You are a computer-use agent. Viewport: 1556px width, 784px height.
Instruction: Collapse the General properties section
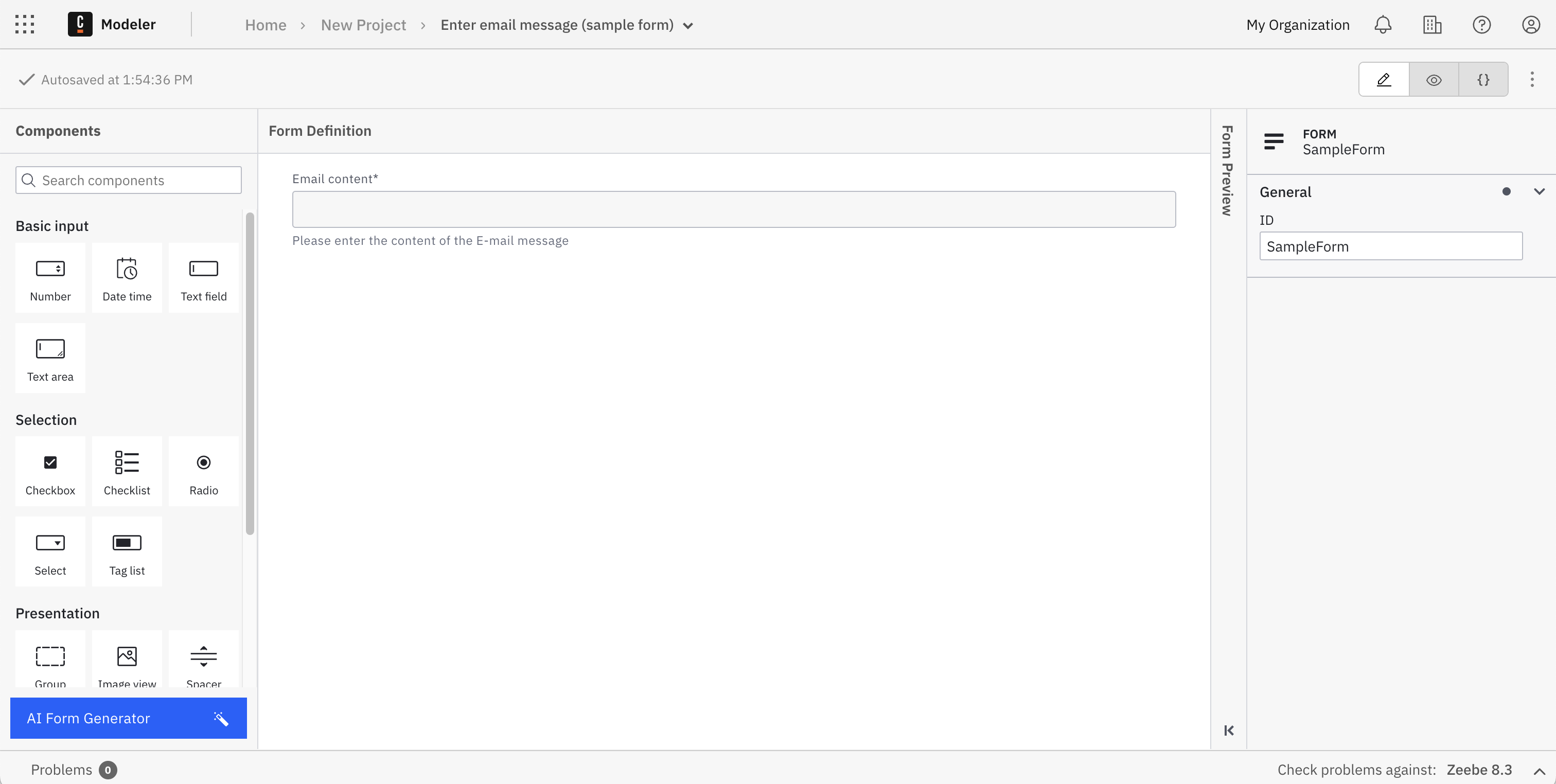tap(1540, 191)
